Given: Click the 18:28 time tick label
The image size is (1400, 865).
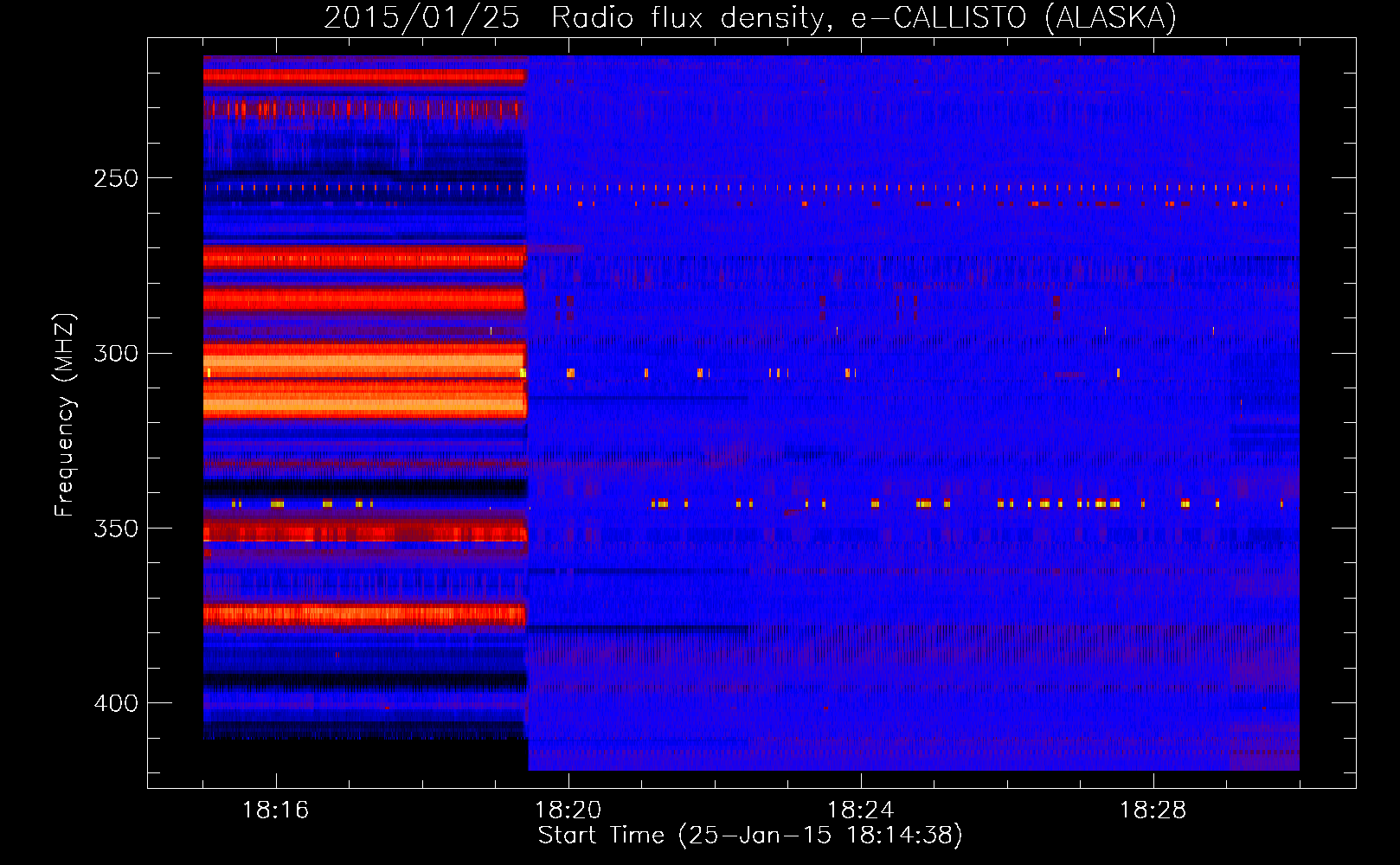Looking at the screenshot, I should [1153, 811].
